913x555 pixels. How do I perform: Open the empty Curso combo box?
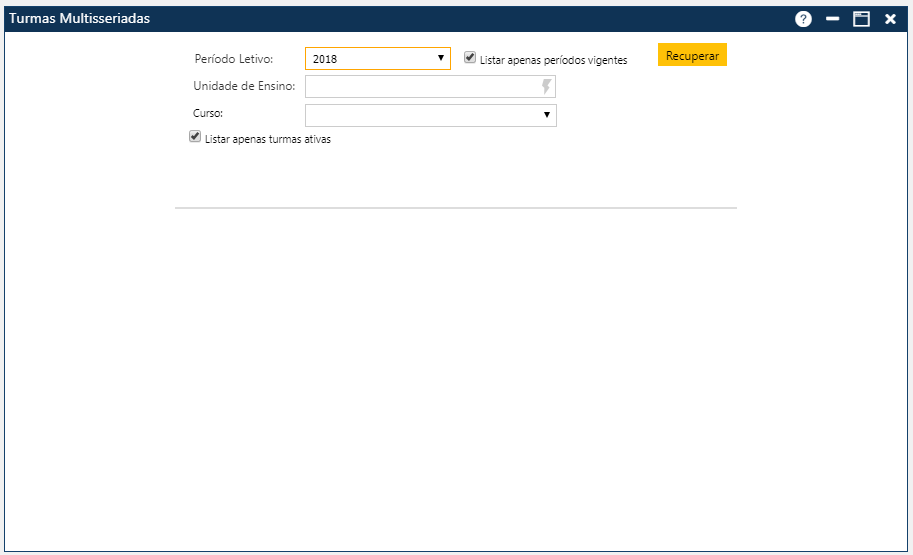point(422,116)
